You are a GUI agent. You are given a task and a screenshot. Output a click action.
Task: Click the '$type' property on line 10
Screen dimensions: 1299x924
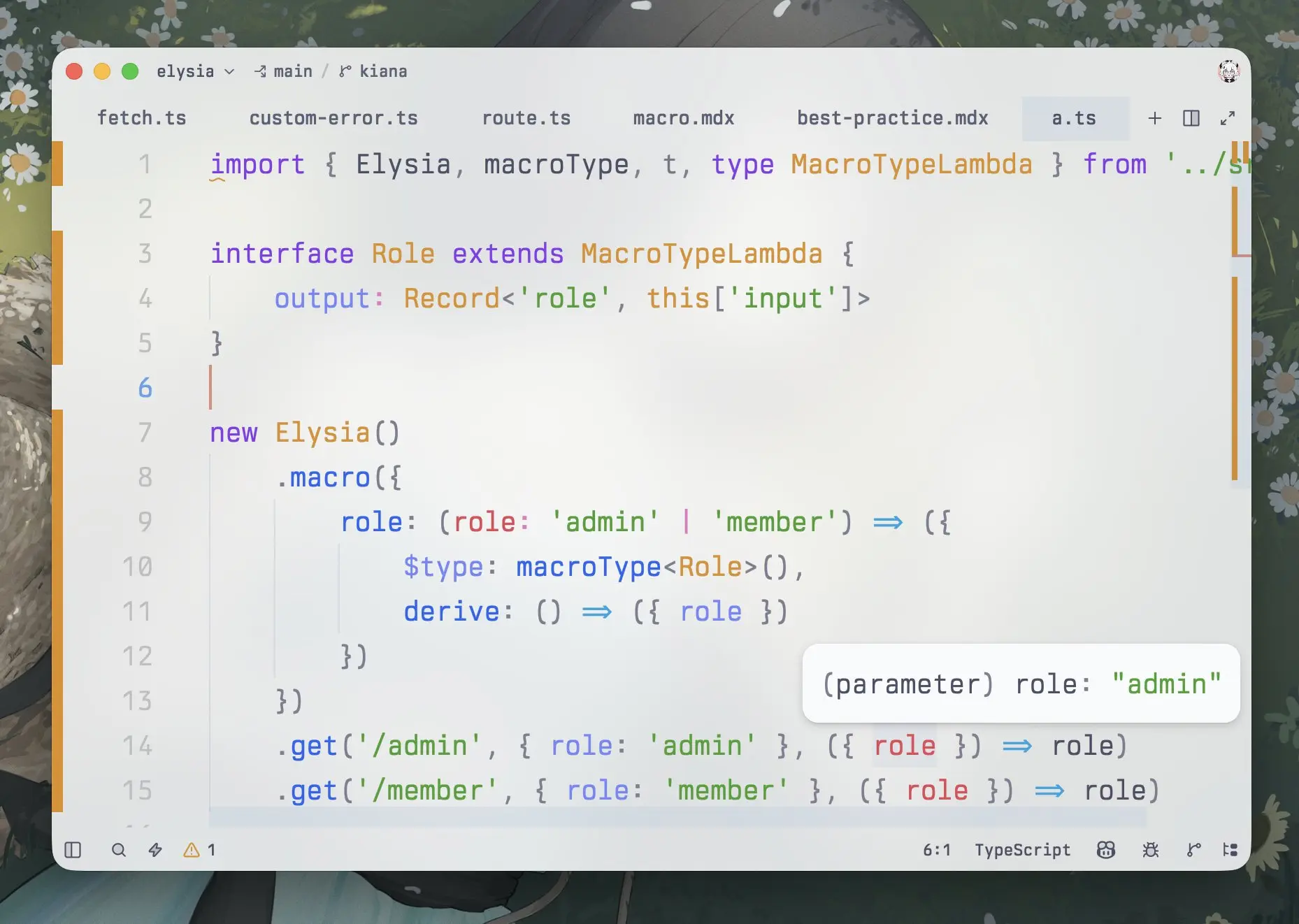443,567
